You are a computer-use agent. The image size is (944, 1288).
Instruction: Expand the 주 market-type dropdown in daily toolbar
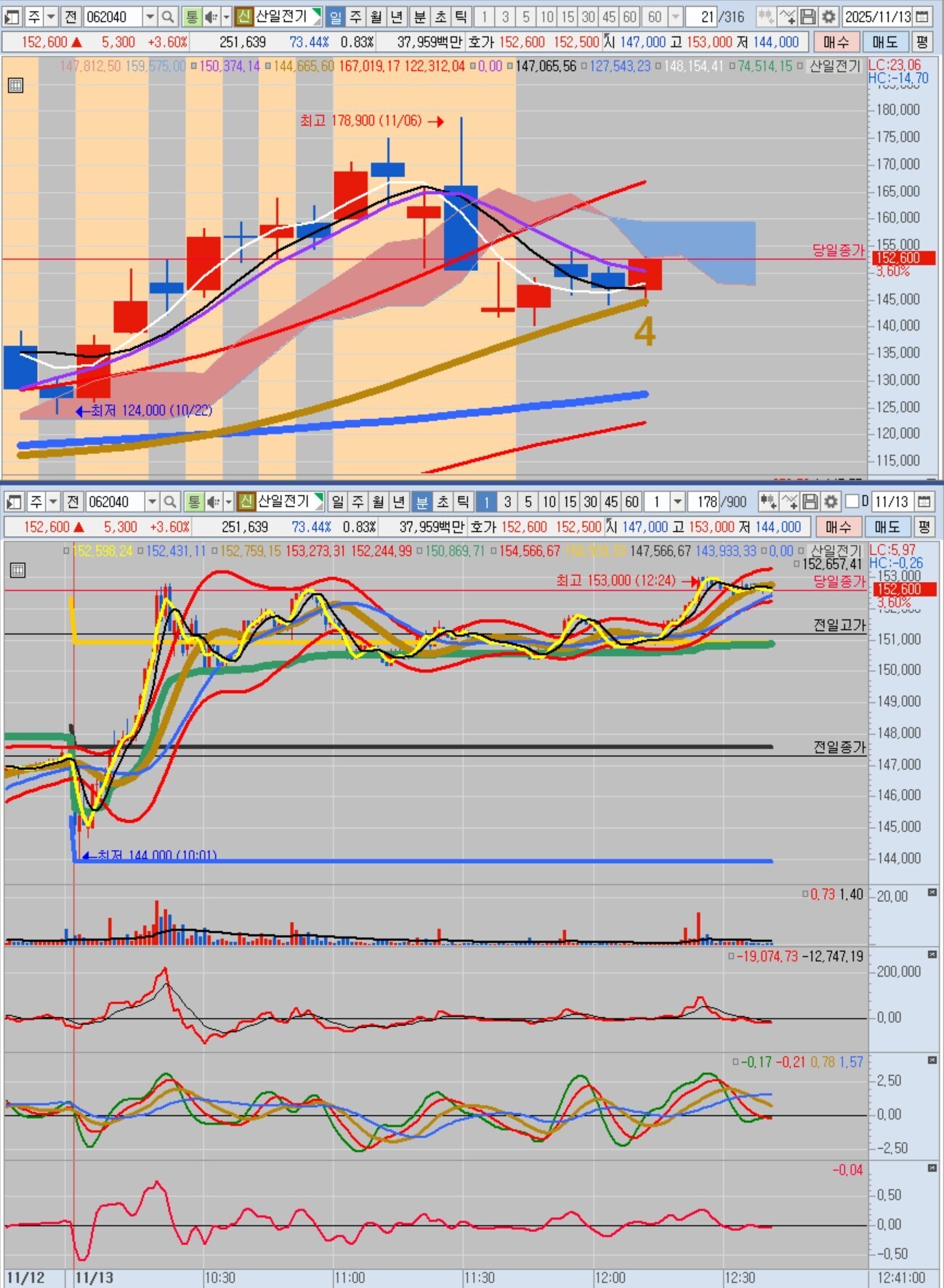(x=51, y=16)
